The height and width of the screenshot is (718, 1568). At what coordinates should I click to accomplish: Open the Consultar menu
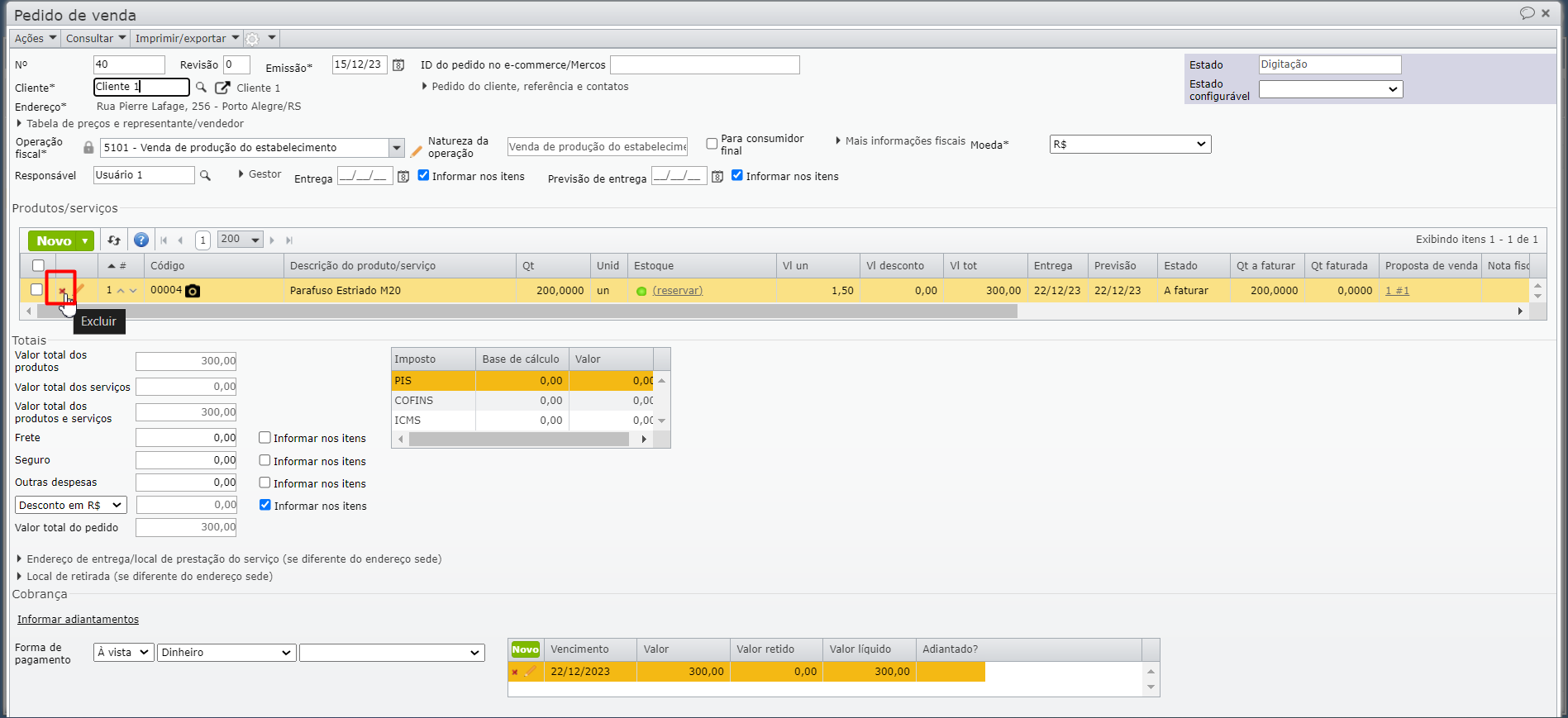[x=96, y=39]
